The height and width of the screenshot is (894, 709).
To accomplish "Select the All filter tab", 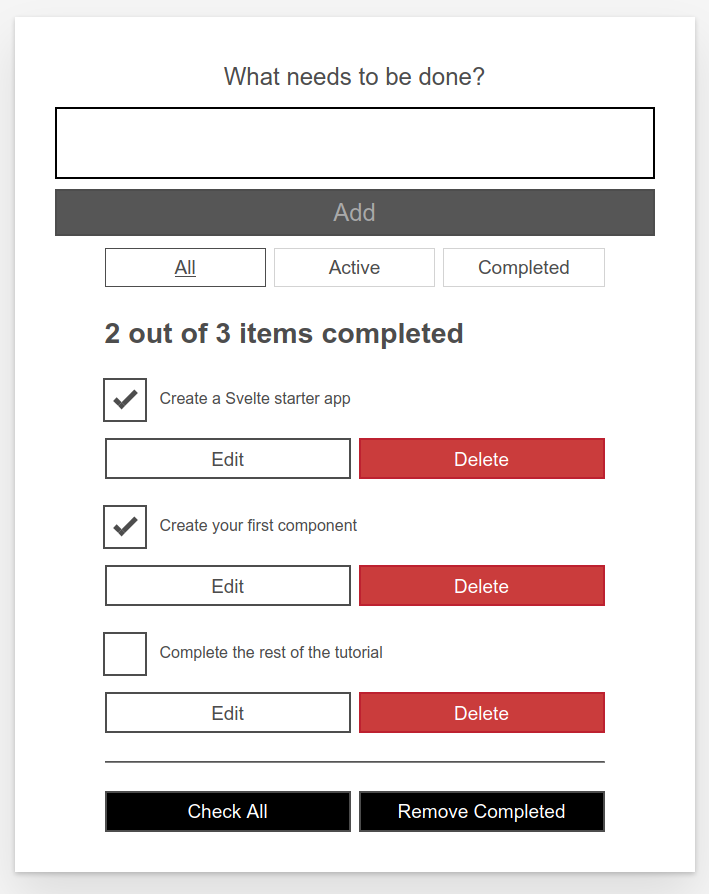I will pyautogui.click(x=185, y=267).
